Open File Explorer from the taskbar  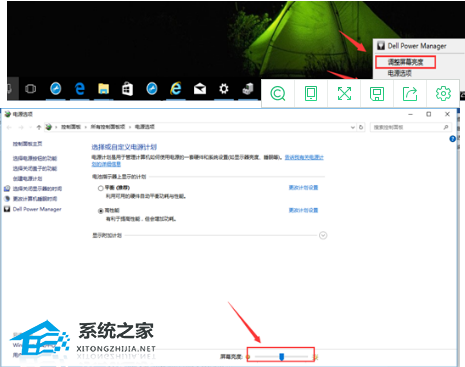click(x=103, y=89)
